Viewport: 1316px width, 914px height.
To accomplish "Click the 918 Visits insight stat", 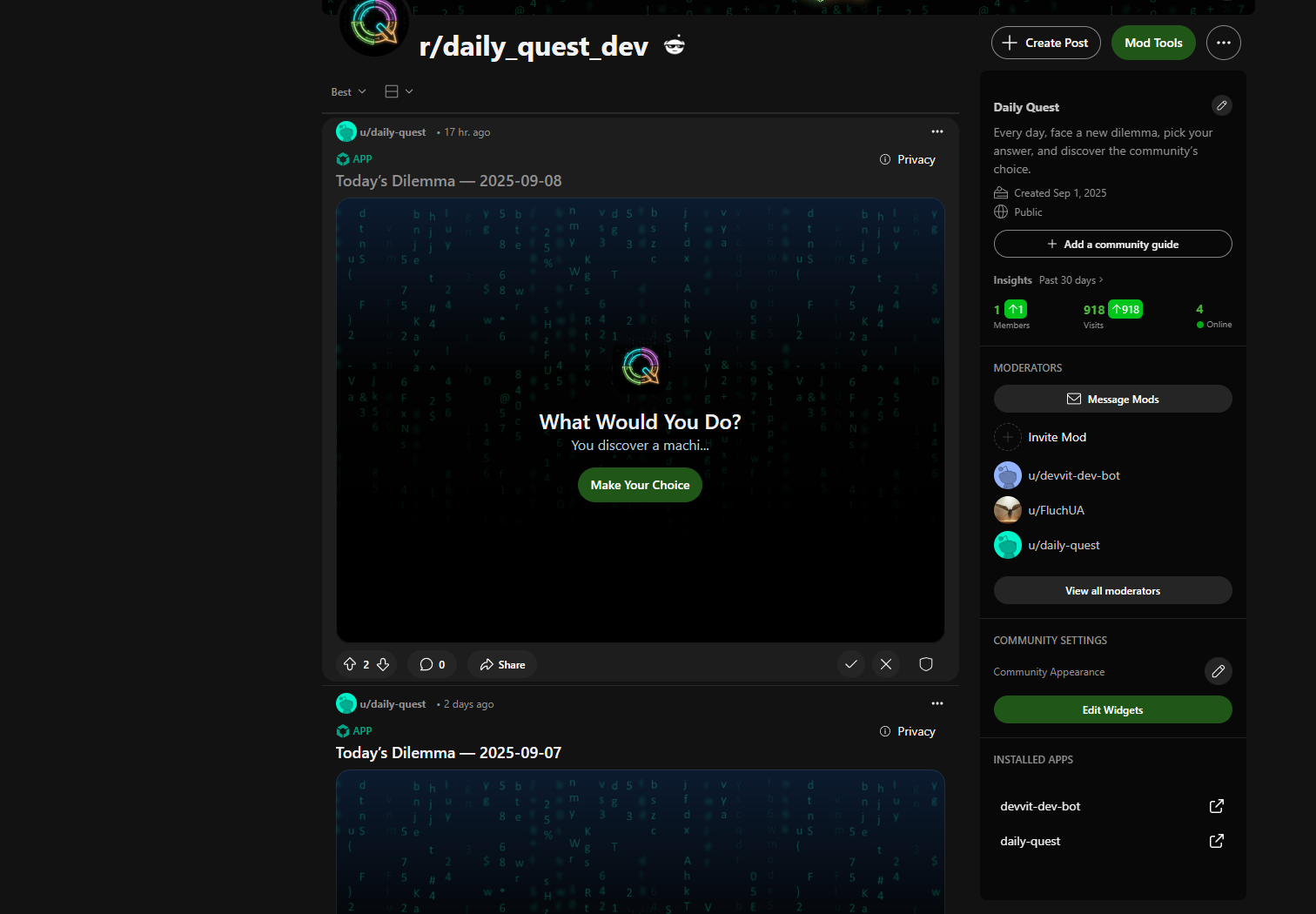I will (x=1112, y=315).
